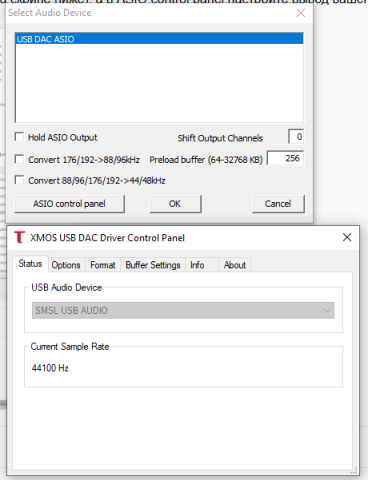Click the Preload buffer (64-32768 KB) label
The image size is (368, 480).
206,160
